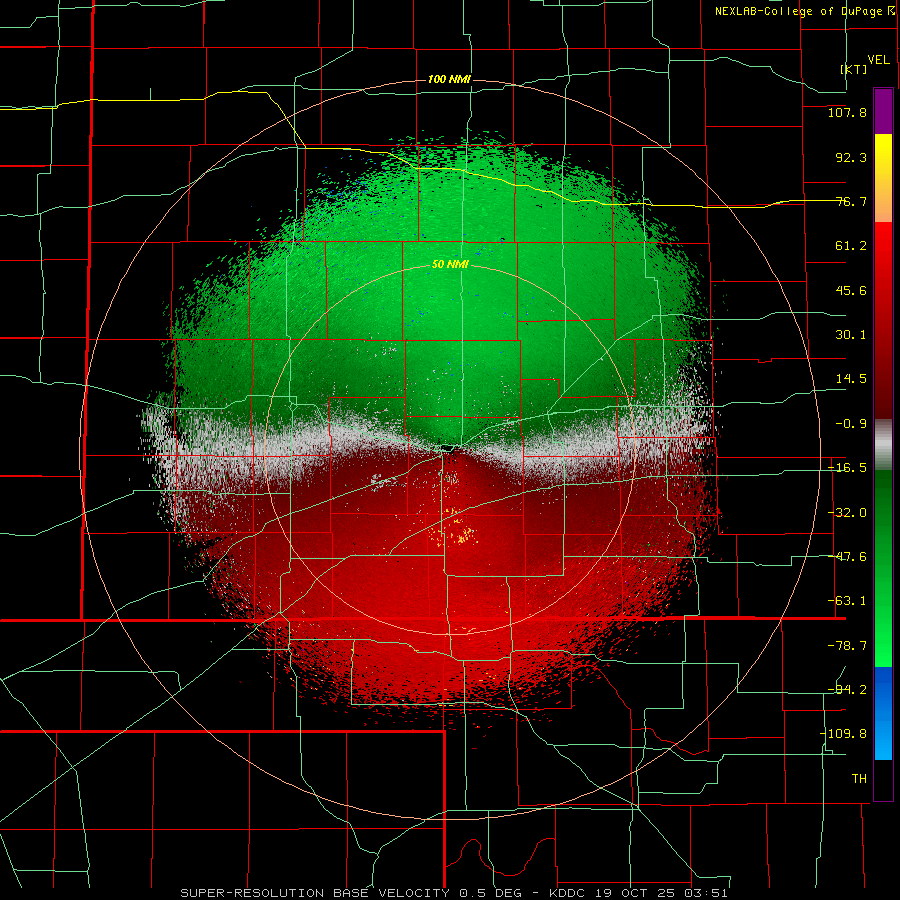Click the 92.3 value on velocity scale
This screenshot has height=900, width=900.
(851, 157)
